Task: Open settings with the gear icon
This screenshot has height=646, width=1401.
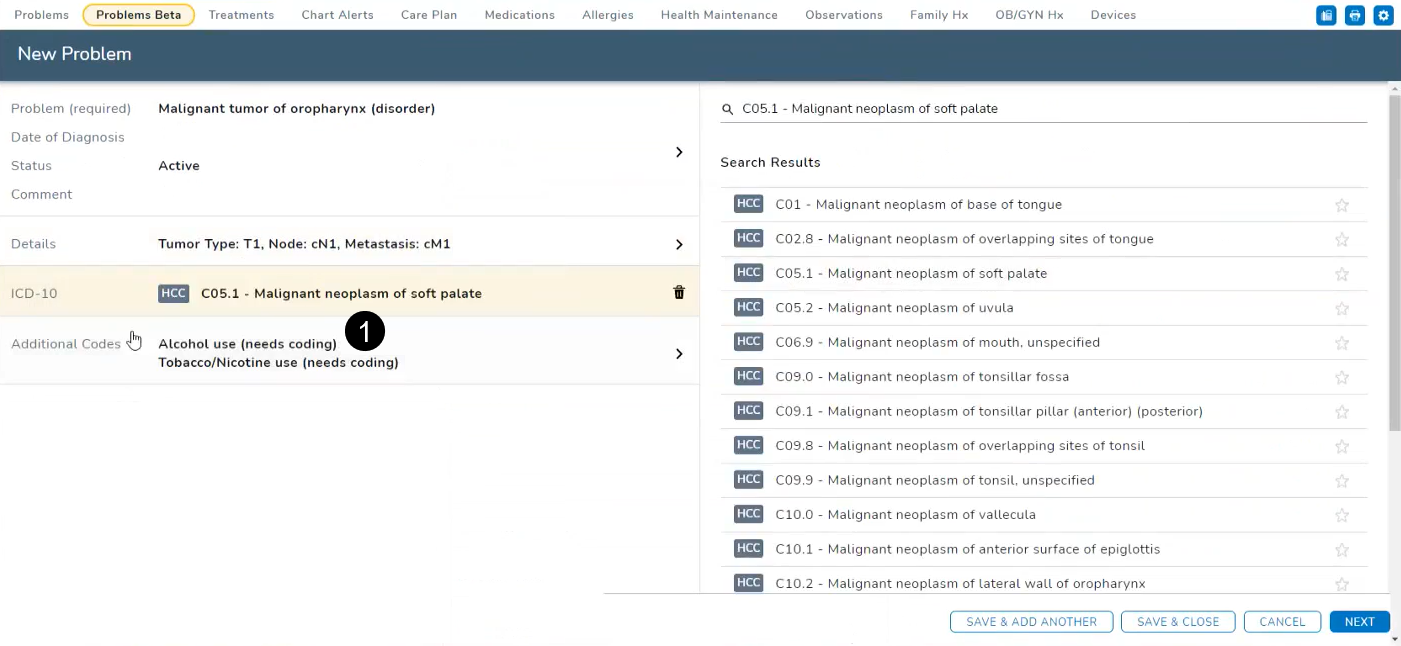Action: (1384, 15)
